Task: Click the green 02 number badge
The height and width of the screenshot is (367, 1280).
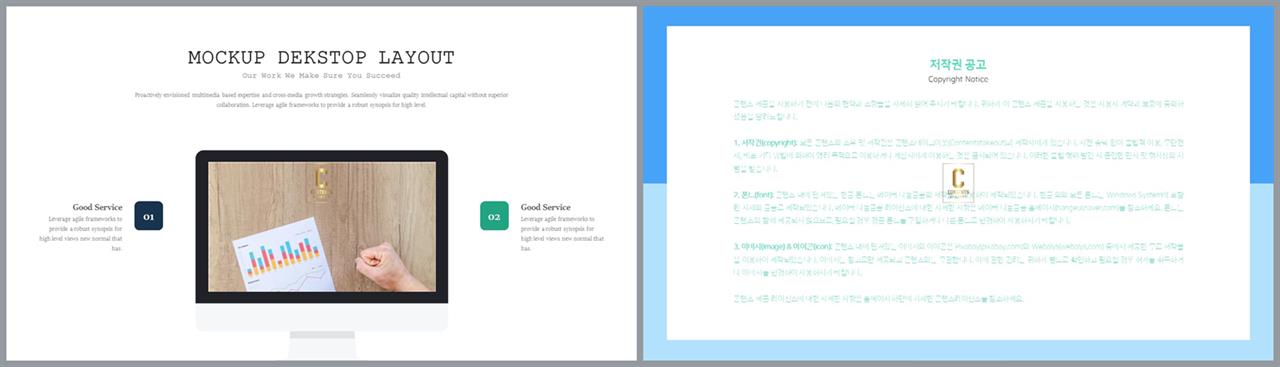Action: coord(494,216)
